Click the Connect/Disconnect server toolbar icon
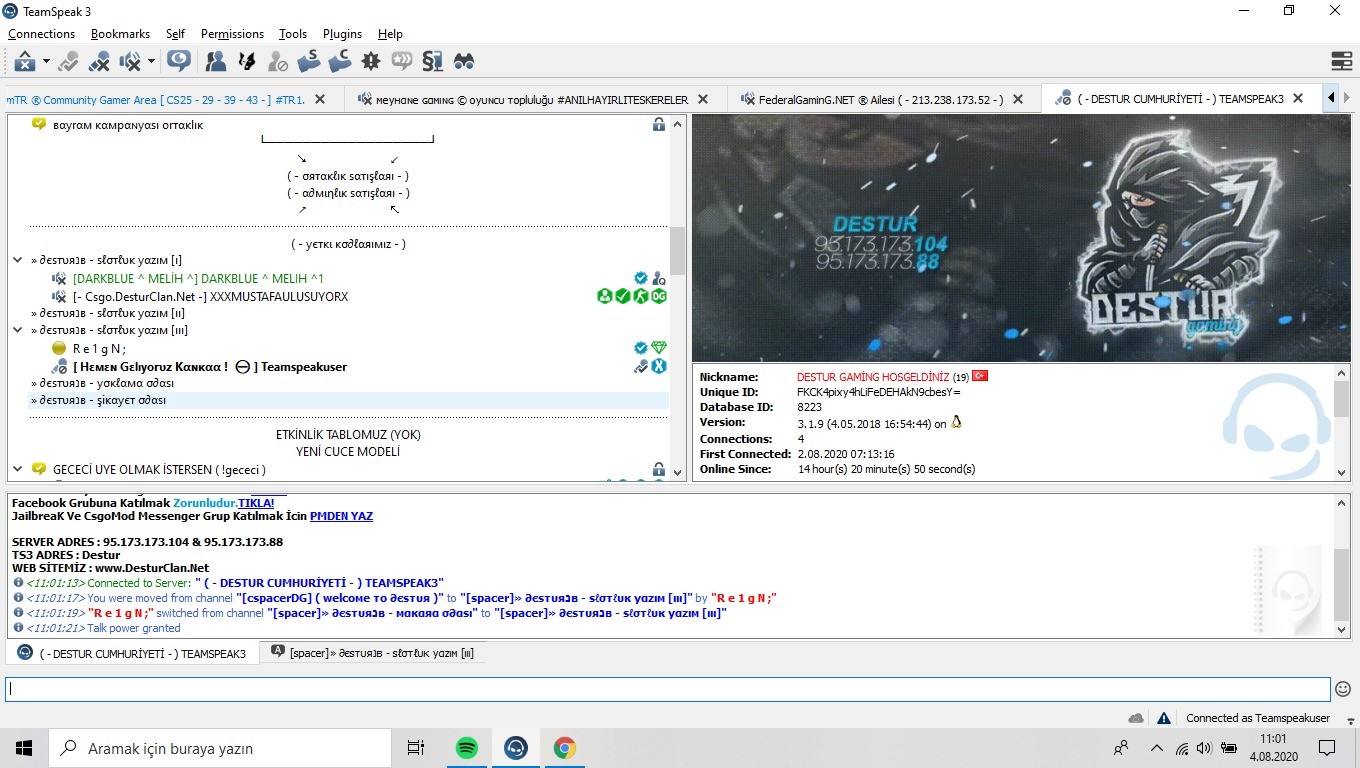Image resolution: width=1360 pixels, height=768 pixels. pyautogui.click(x=24, y=61)
